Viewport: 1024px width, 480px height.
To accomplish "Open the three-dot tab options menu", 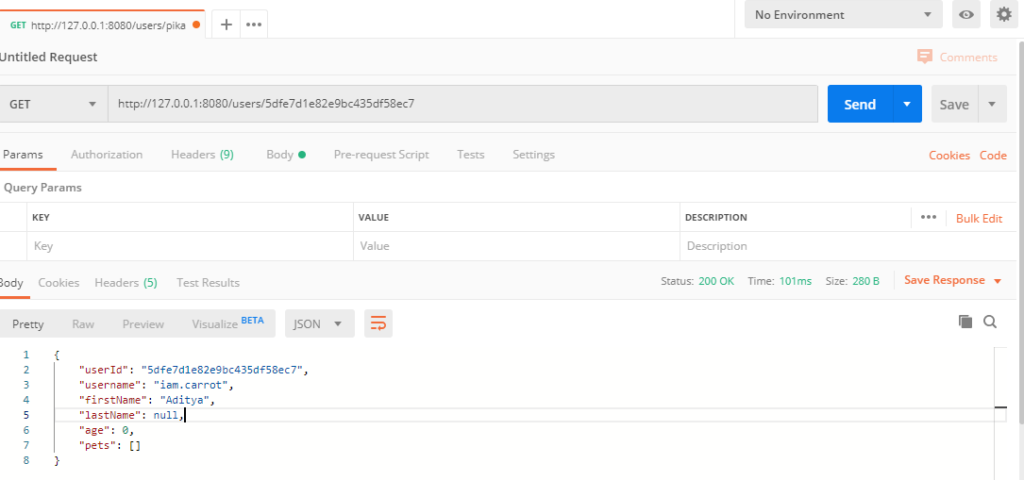I will (x=254, y=24).
